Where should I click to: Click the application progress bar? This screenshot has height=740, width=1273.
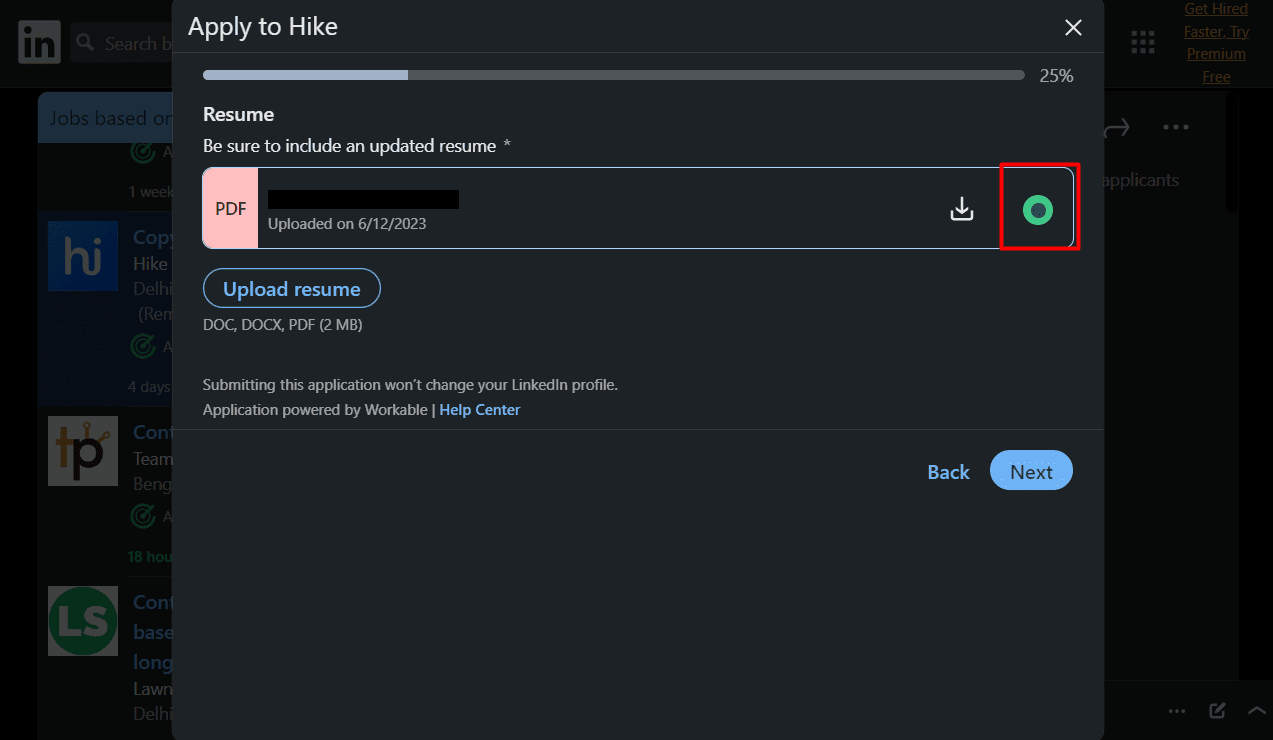pyautogui.click(x=613, y=75)
